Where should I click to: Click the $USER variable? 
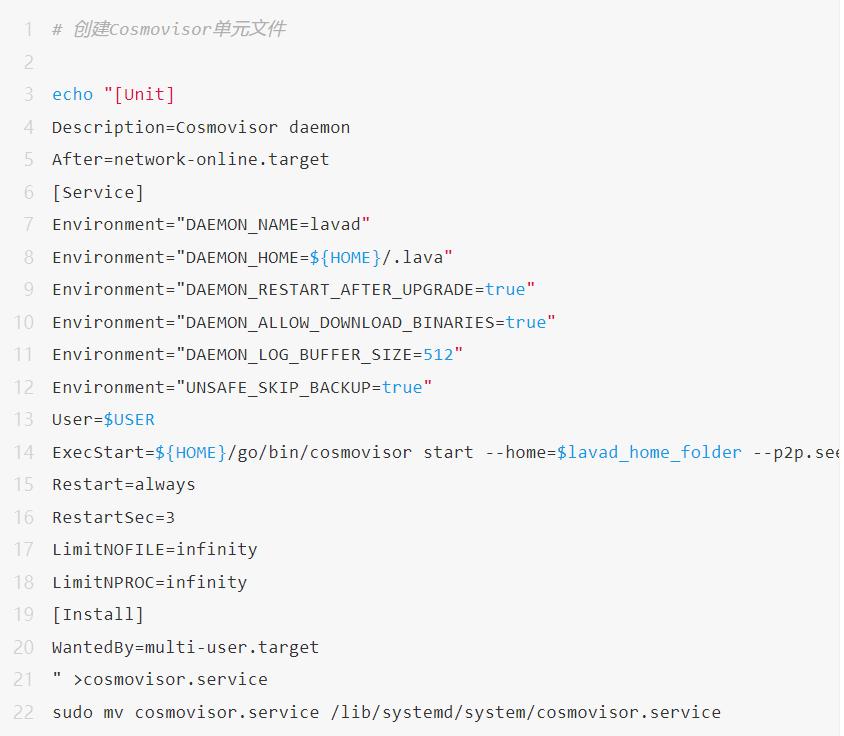[x=129, y=419]
